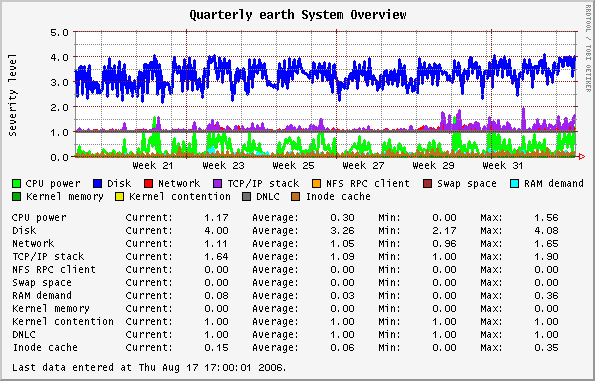Click the Week 21 x-axis label
The width and height of the screenshot is (595, 381).
pyautogui.click(x=153, y=166)
